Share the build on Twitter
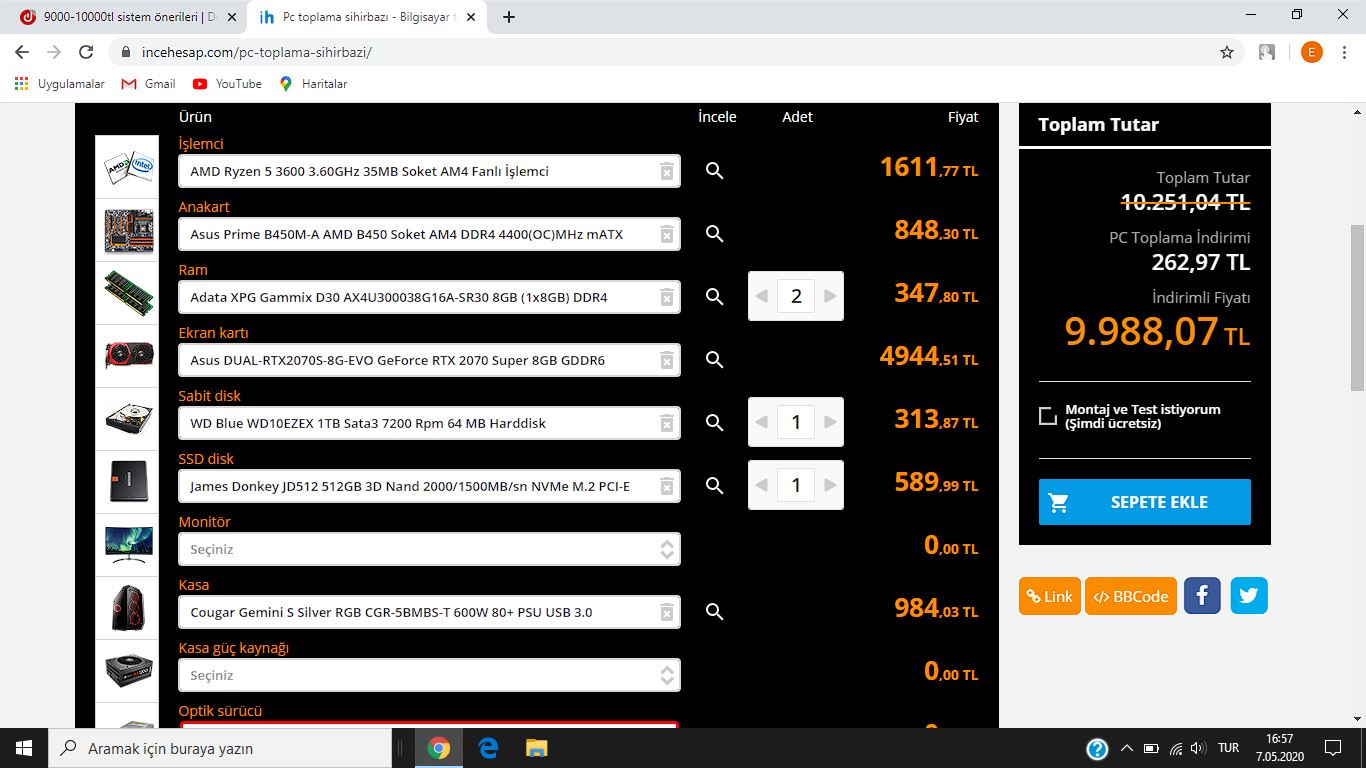Screen dimensions: 1366x768 coord(1249,596)
